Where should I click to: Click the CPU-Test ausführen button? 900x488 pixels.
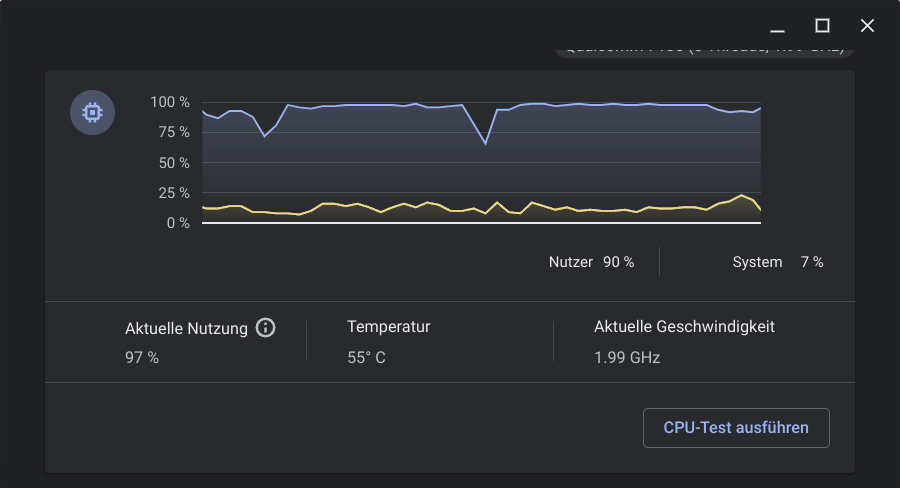(x=736, y=428)
